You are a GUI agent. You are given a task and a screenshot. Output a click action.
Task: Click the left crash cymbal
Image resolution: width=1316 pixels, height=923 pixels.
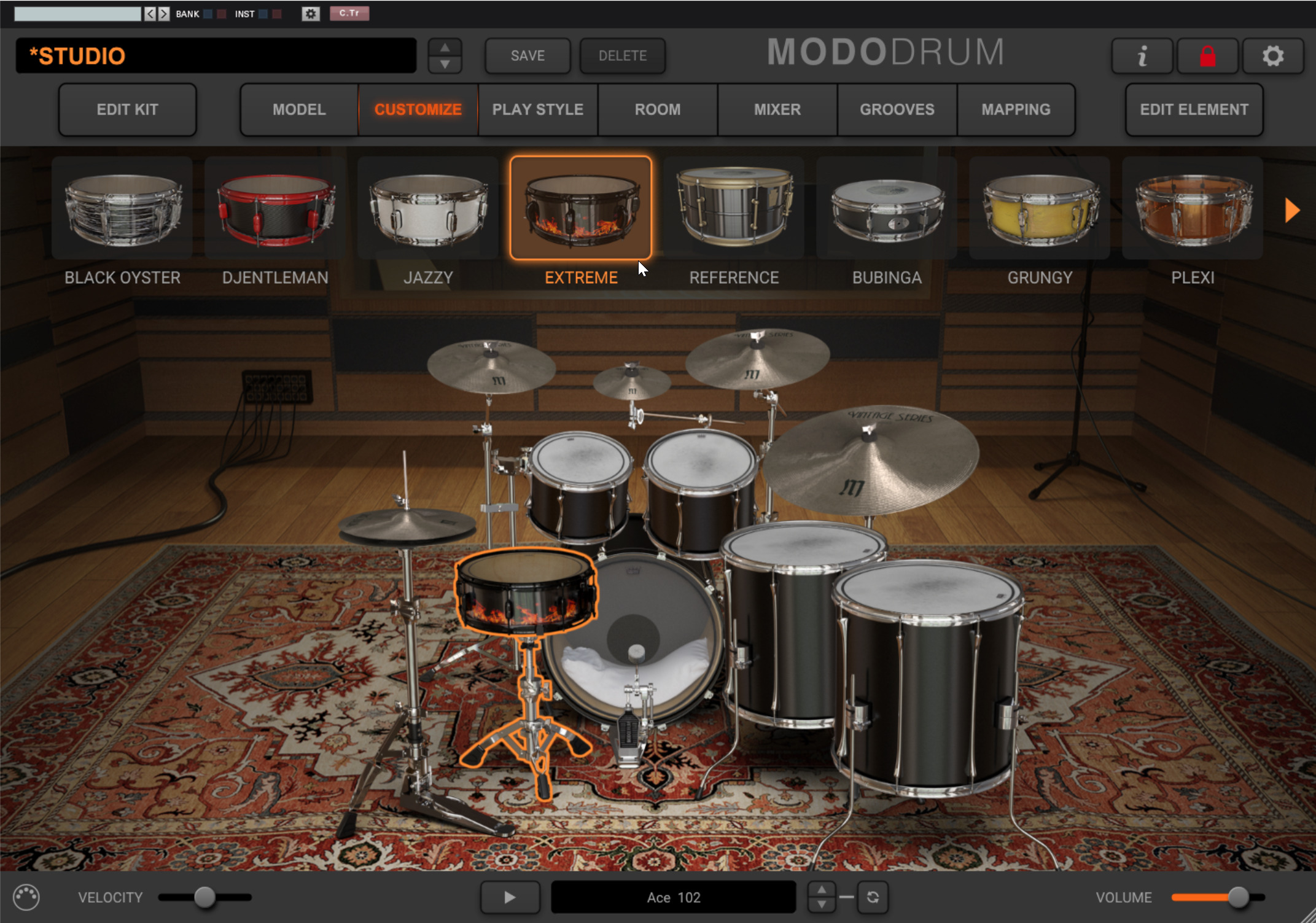491,366
